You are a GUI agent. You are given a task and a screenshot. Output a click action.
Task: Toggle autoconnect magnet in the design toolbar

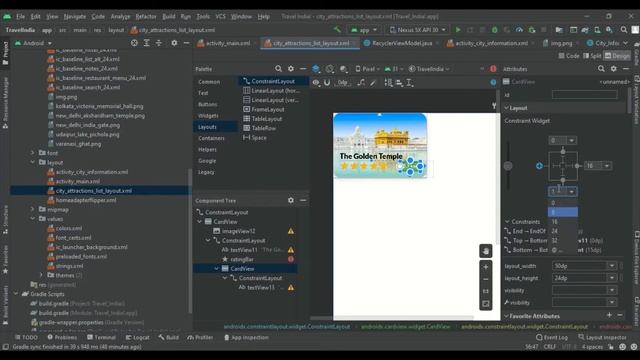pos(327,83)
